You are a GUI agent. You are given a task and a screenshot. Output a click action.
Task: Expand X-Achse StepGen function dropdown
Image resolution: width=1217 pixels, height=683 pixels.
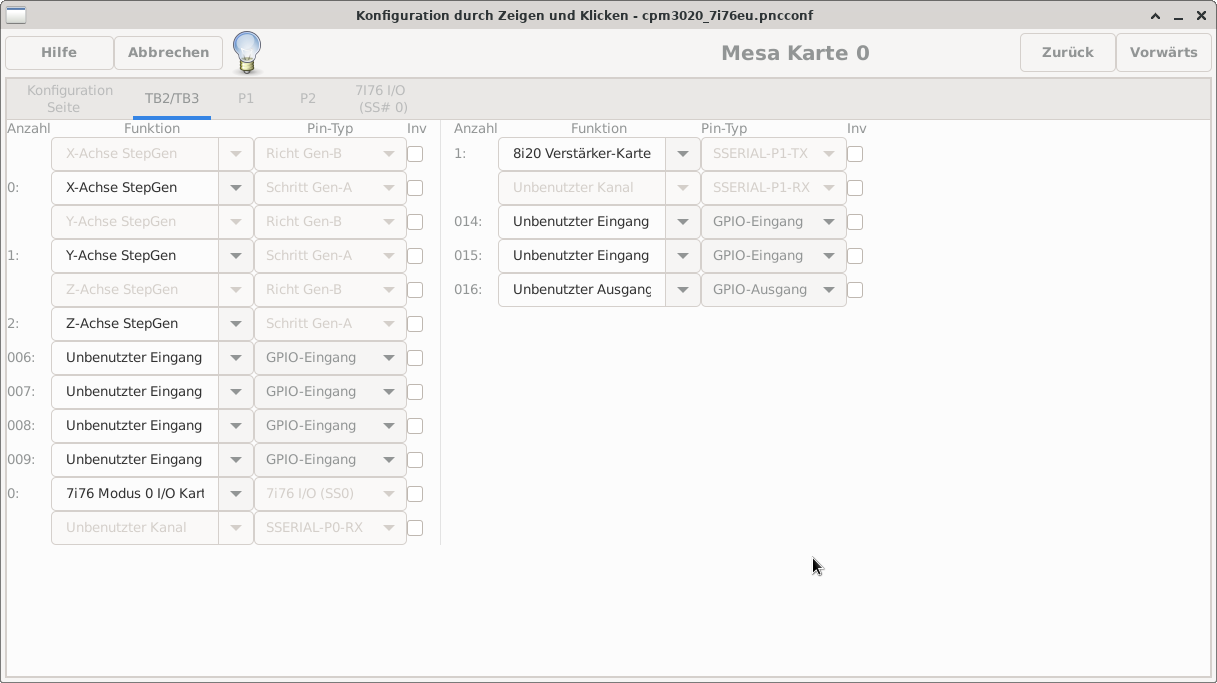pyautogui.click(x=236, y=188)
